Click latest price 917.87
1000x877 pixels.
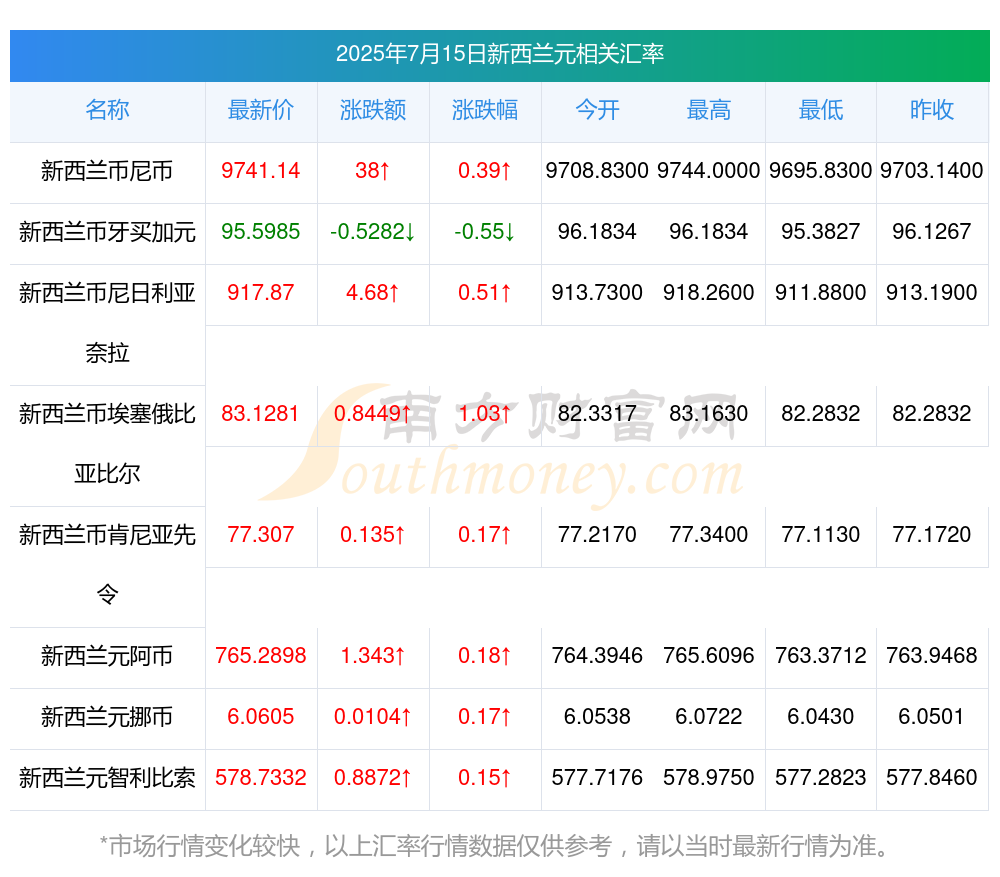260,293
